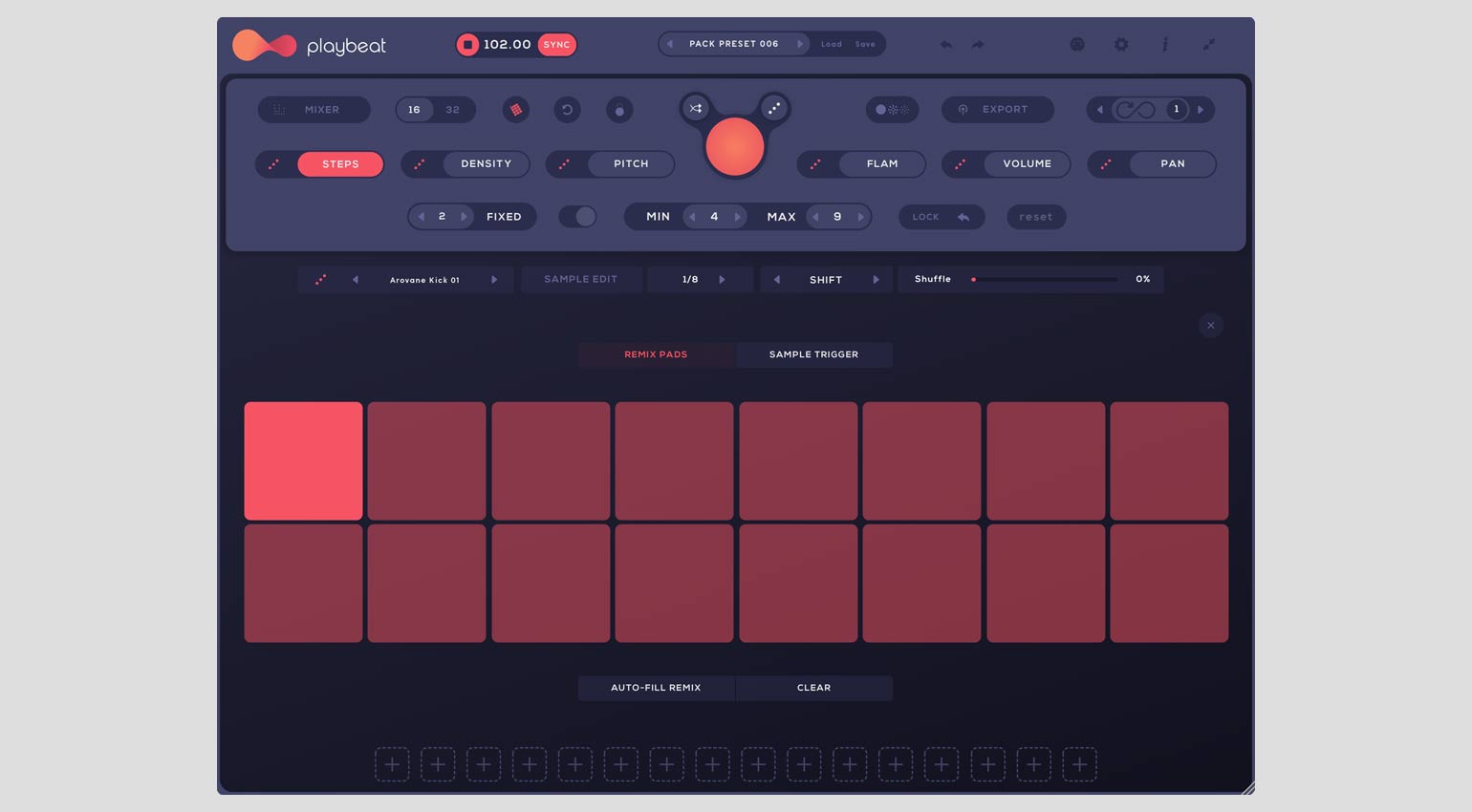The height and width of the screenshot is (812, 1472).
Task: Randomize FLAM using its dice icon
Action: (815, 164)
